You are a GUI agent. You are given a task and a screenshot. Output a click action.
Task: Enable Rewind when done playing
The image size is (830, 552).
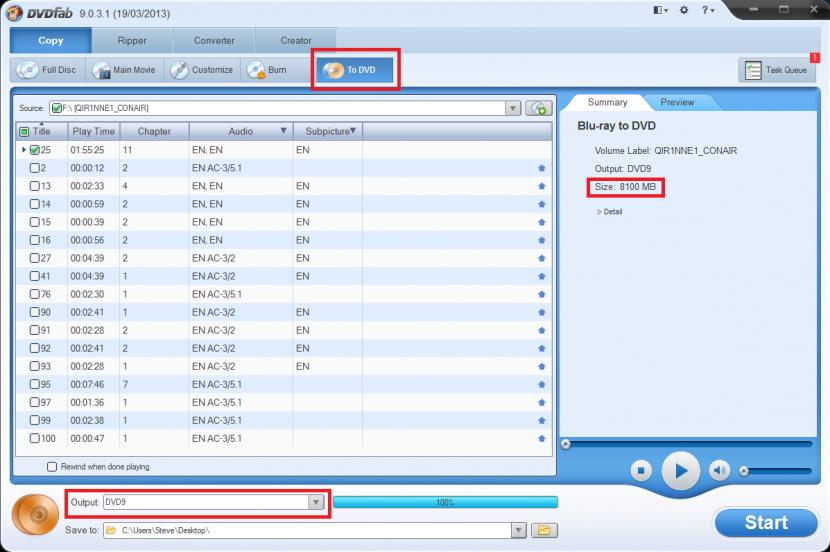pos(52,466)
